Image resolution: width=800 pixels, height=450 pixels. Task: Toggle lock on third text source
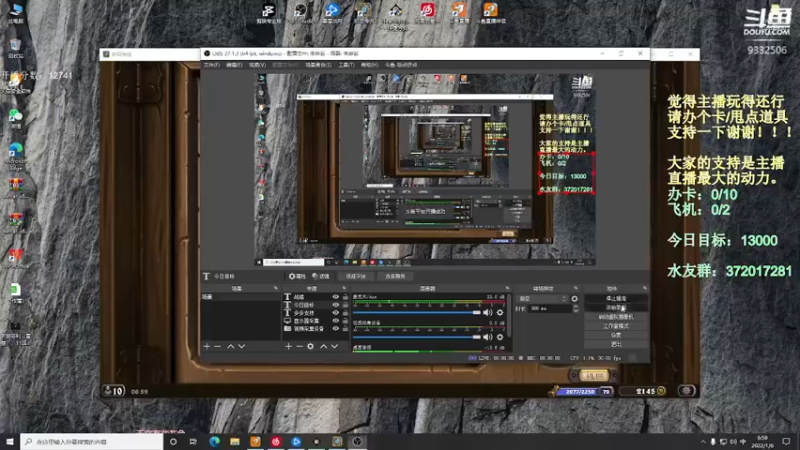pos(345,313)
